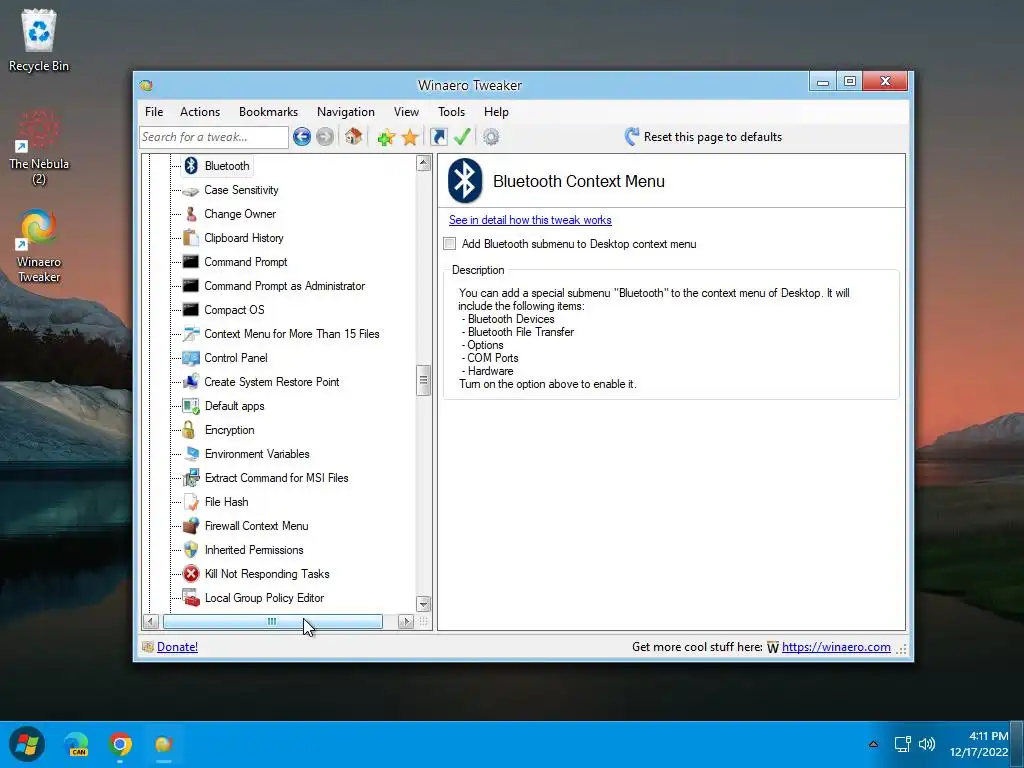The width and height of the screenshot is (1024, 768).
Task: Open the Recycle Bin desktop icon
Action: click(39, 40)
